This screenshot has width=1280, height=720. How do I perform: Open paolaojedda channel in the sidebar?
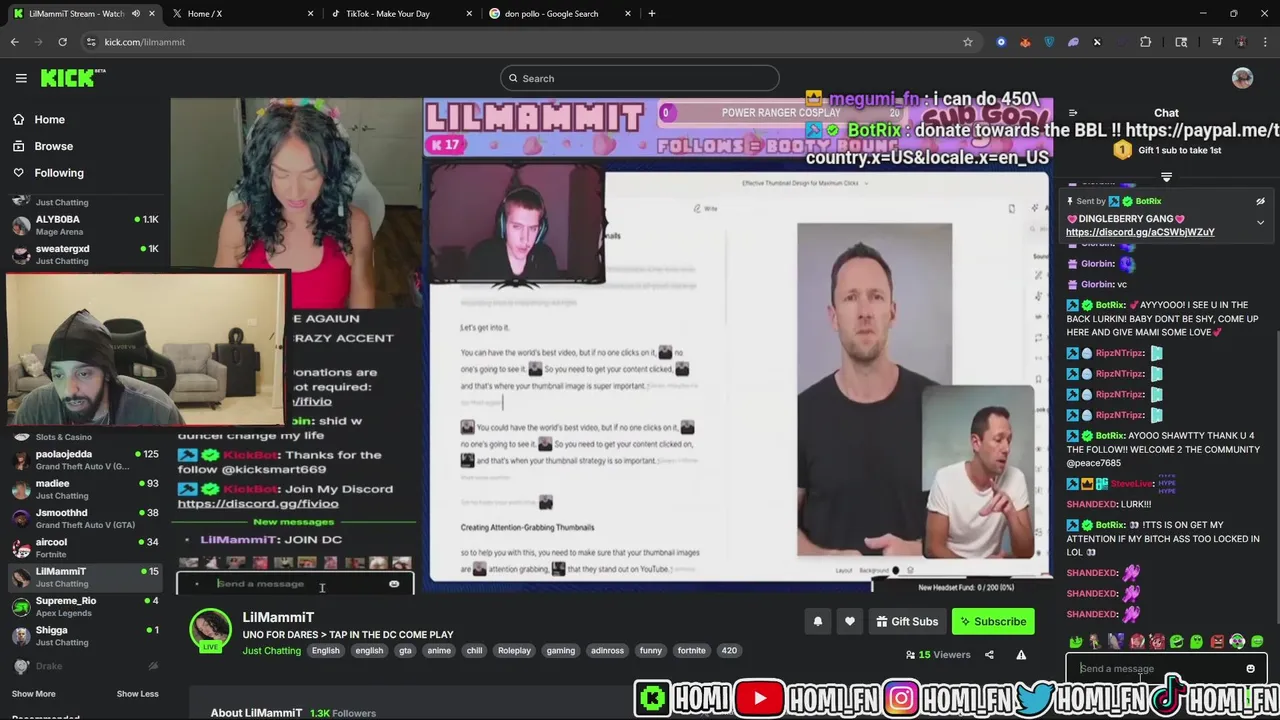[x=85, y=460]
